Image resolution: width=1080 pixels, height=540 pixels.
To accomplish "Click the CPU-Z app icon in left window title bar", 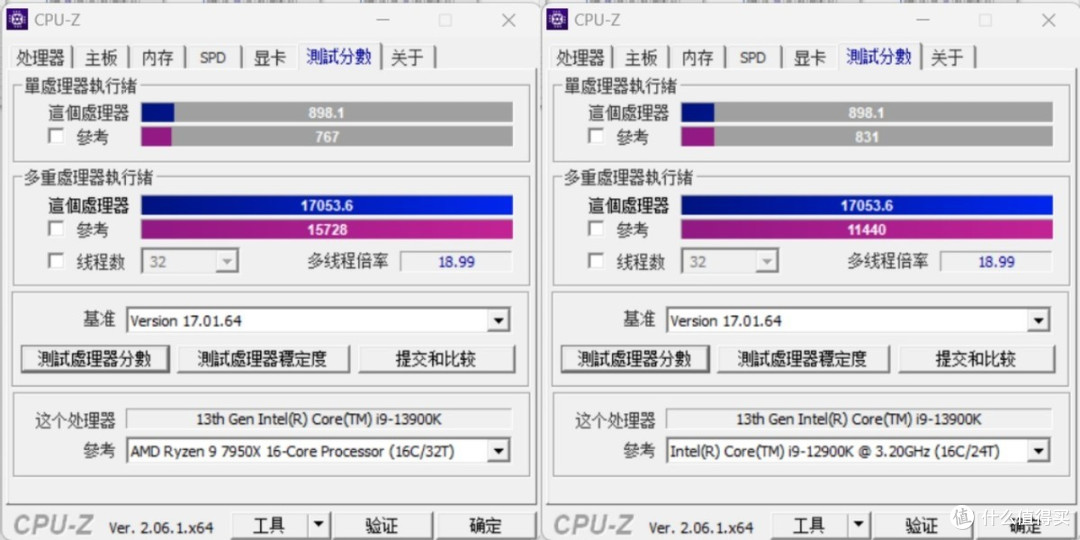I will pos(17,20).
